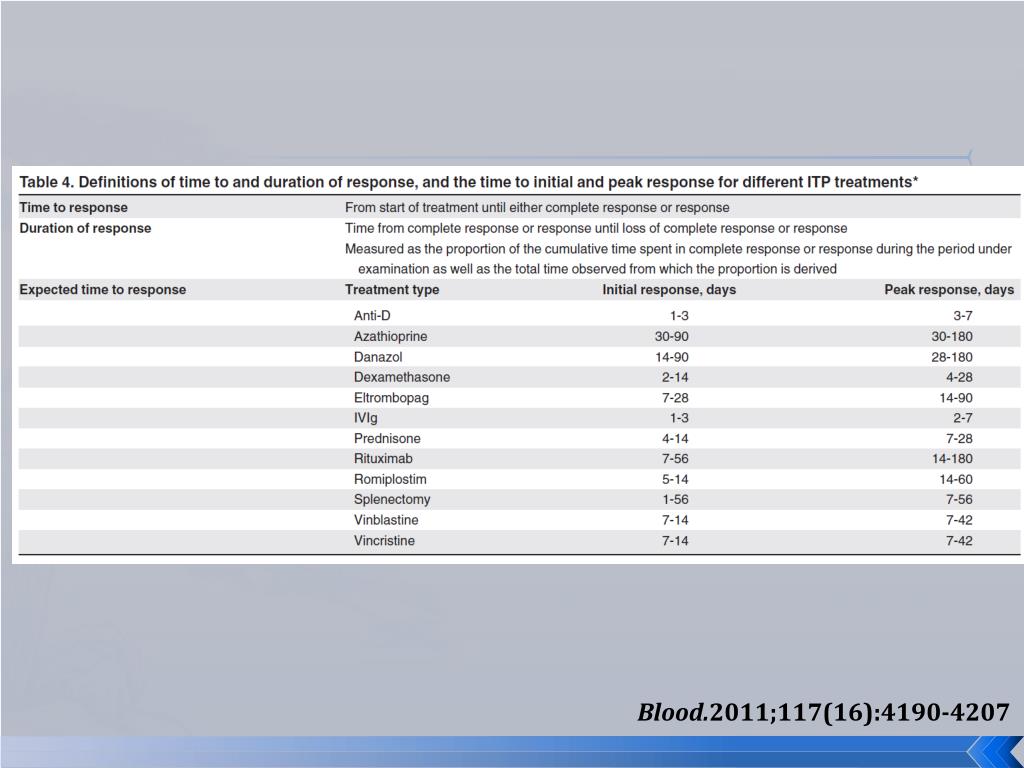The width and height of the screenshot is (1024, 768).
Task: Click Azathioprine initial response value 30-90
Action: point(671,336)
